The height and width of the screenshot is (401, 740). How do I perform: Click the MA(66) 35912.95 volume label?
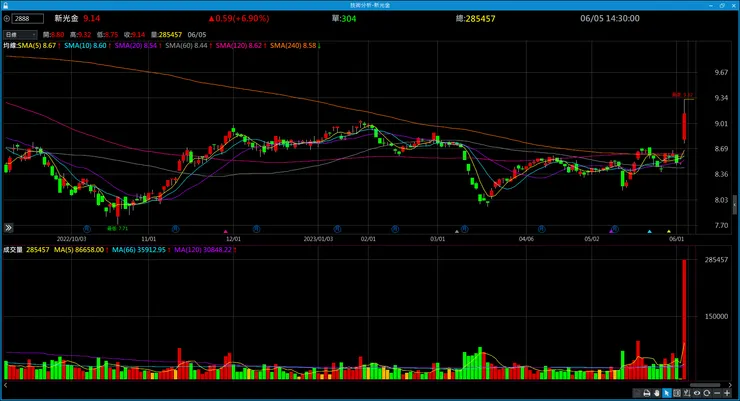[139, 250]
